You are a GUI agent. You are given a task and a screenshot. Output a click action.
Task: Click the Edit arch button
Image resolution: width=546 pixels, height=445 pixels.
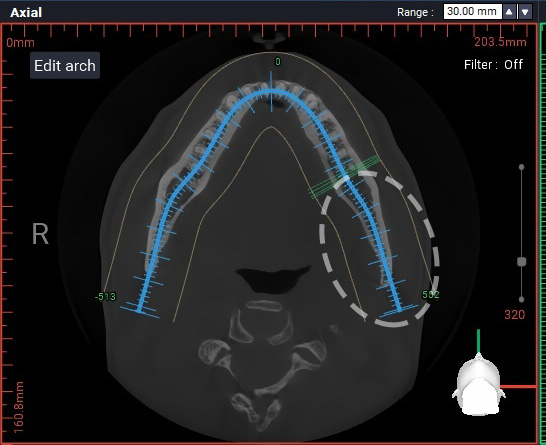65,65
